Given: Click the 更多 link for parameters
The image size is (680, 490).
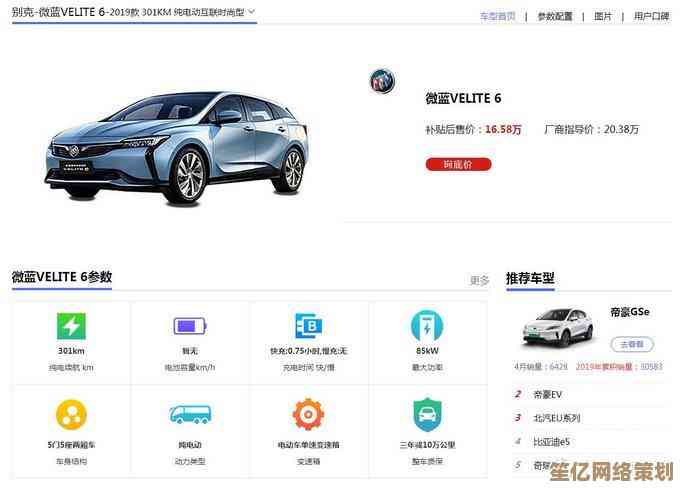Looking at the screenshot, I should click(x=480, y=281).
